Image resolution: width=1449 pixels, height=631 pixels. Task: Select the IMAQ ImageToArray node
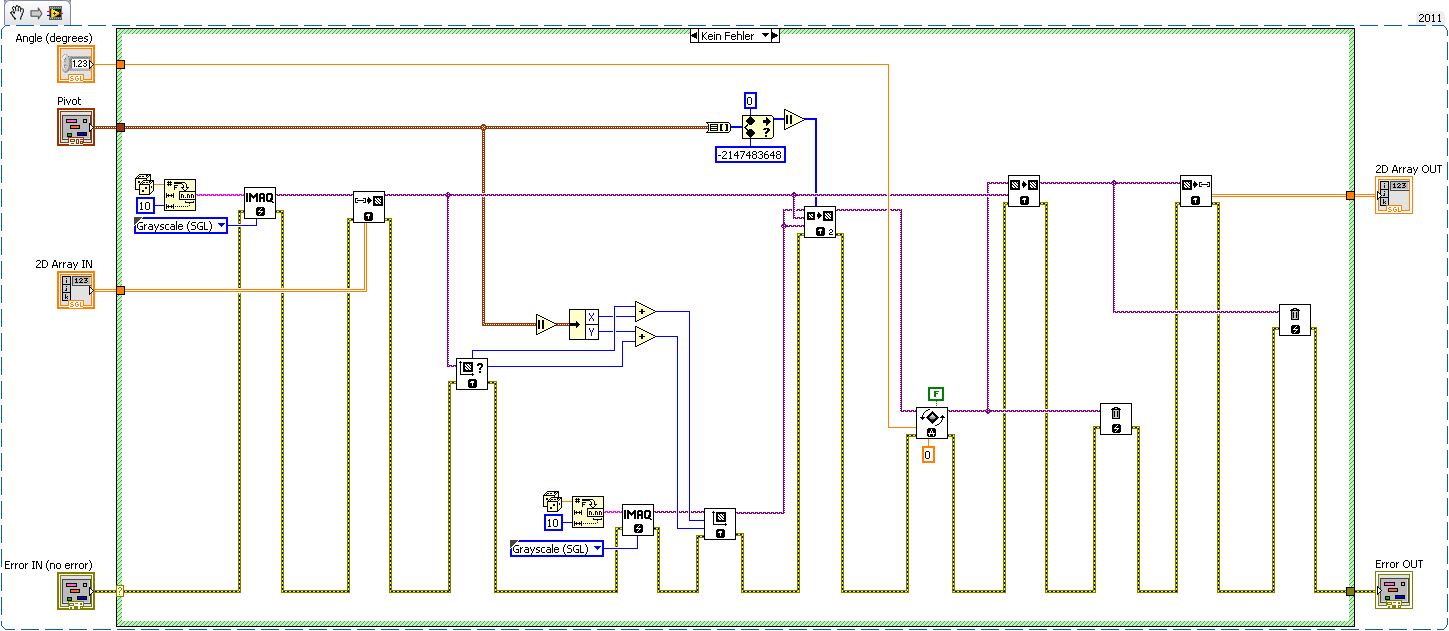click(1196, 191)
